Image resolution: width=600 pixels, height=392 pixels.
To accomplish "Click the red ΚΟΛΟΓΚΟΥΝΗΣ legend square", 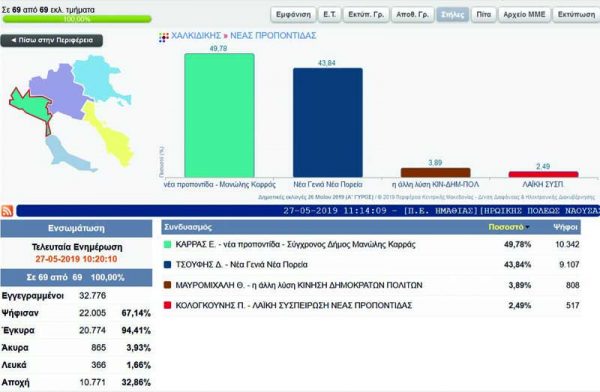I will (x=167, y=305).
